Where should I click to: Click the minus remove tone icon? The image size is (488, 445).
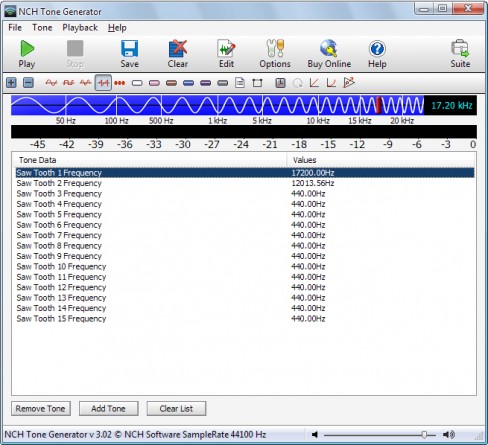click(28, 83)
